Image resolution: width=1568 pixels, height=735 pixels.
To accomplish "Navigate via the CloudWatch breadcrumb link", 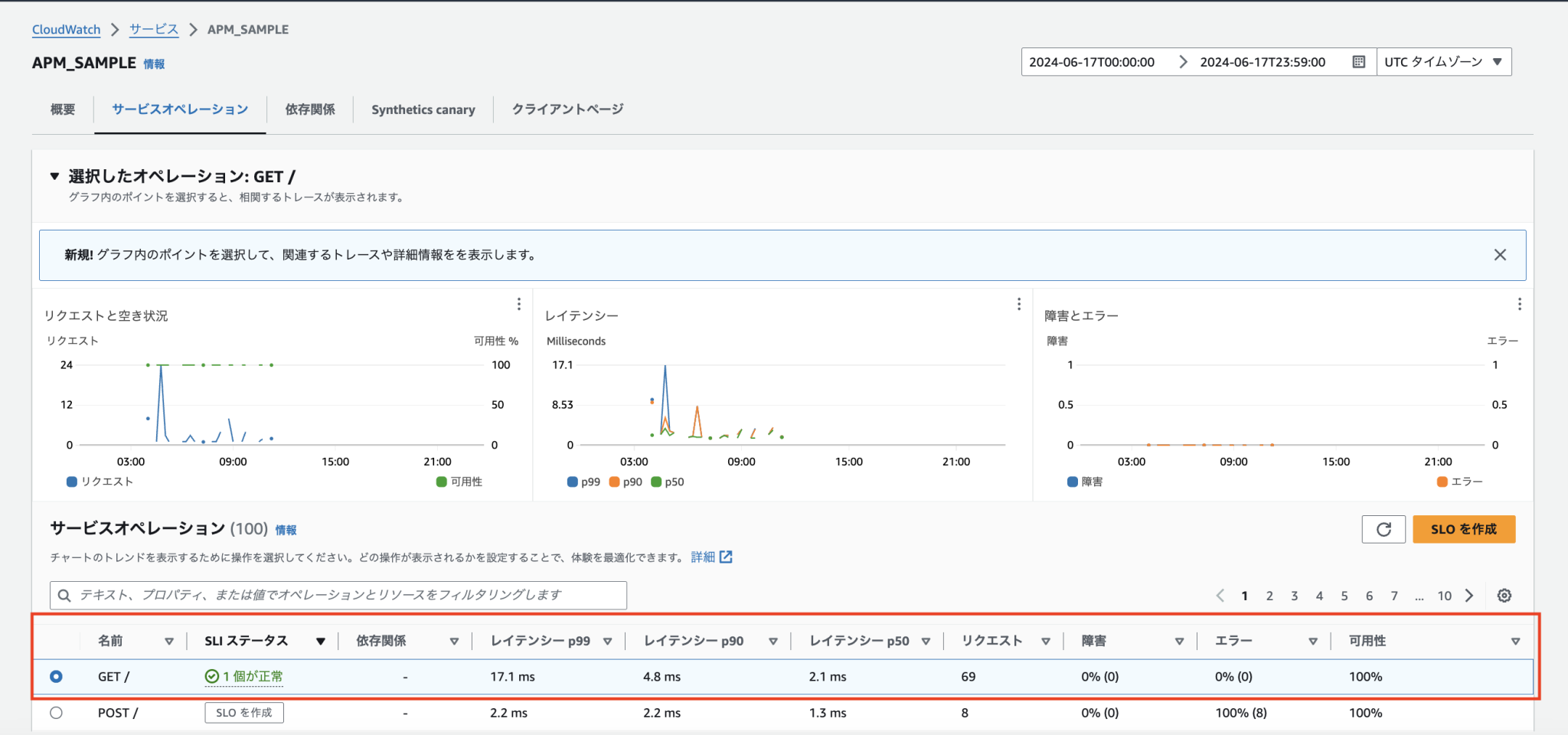I will coord(66,29).
